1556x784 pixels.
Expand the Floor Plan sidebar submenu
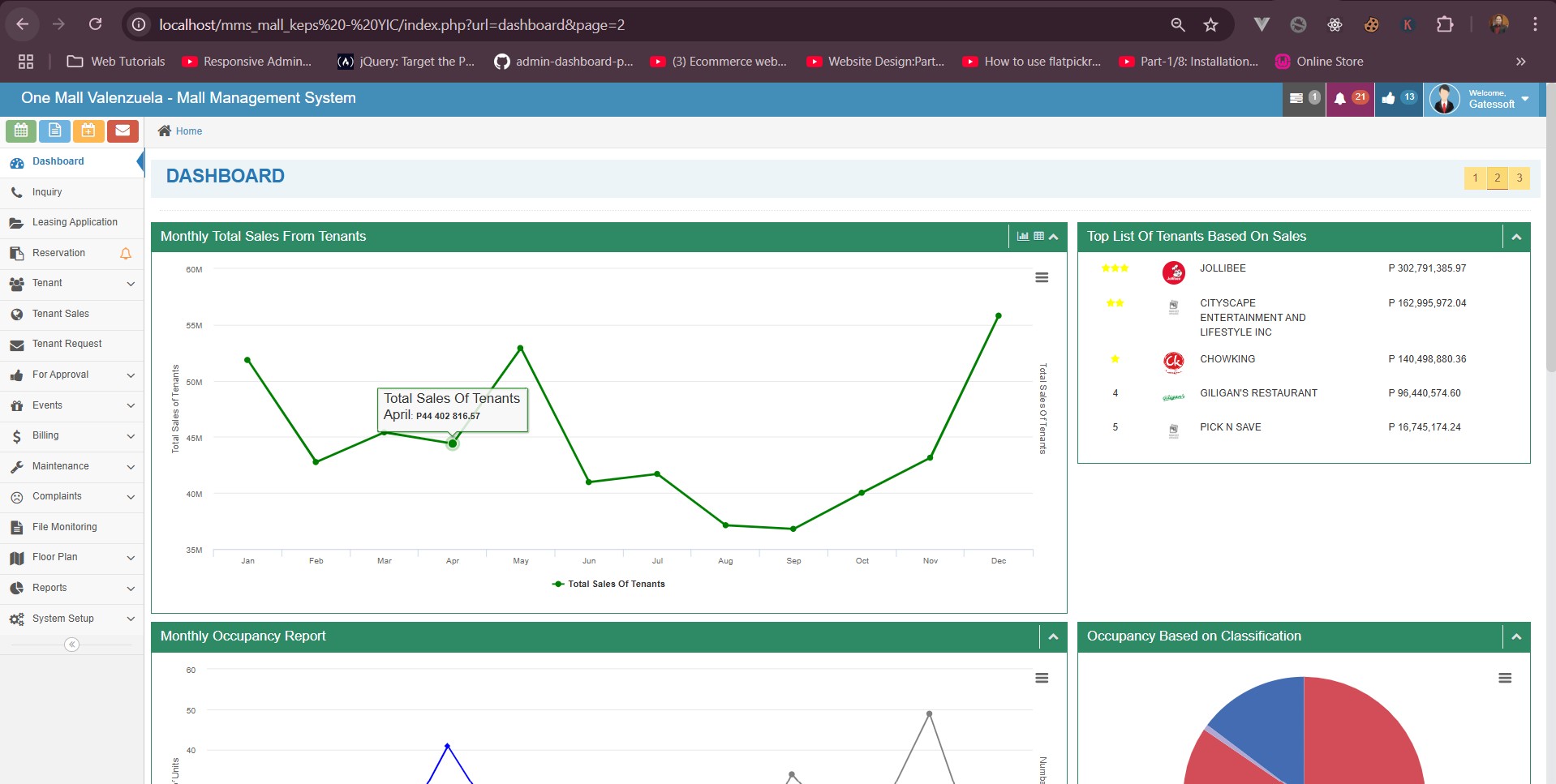131,558
